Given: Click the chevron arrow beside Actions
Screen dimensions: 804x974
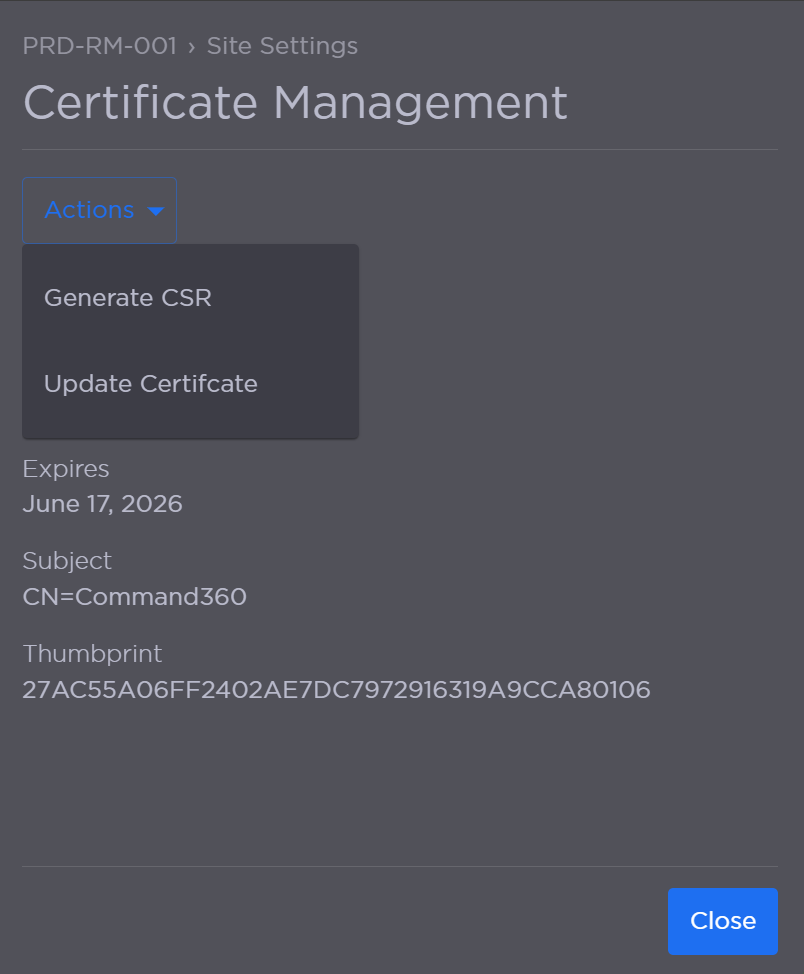Looking at the screenshot, I should coord(156,211).
